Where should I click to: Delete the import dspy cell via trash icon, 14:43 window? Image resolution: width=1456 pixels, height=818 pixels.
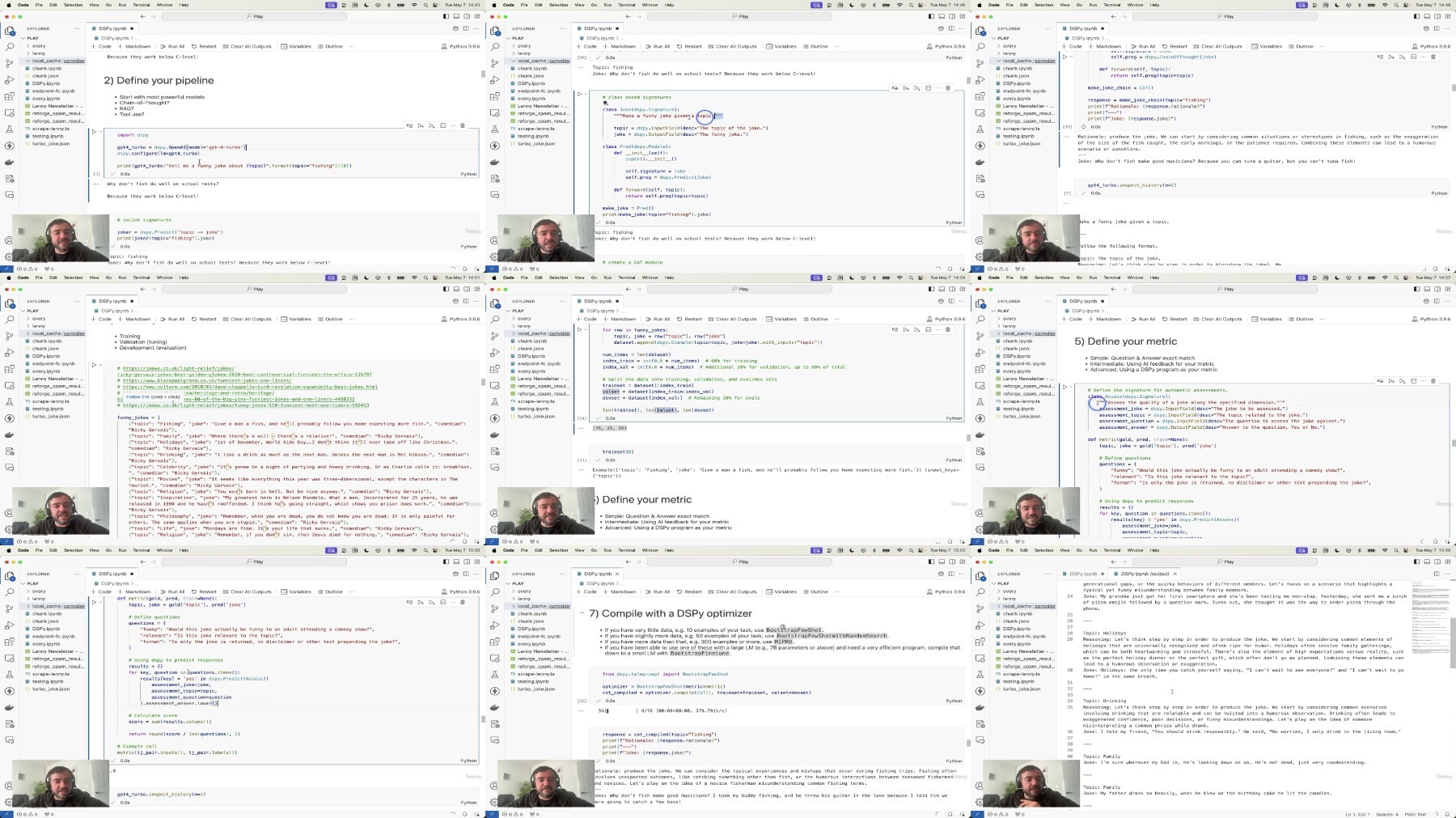pos(463,125)
